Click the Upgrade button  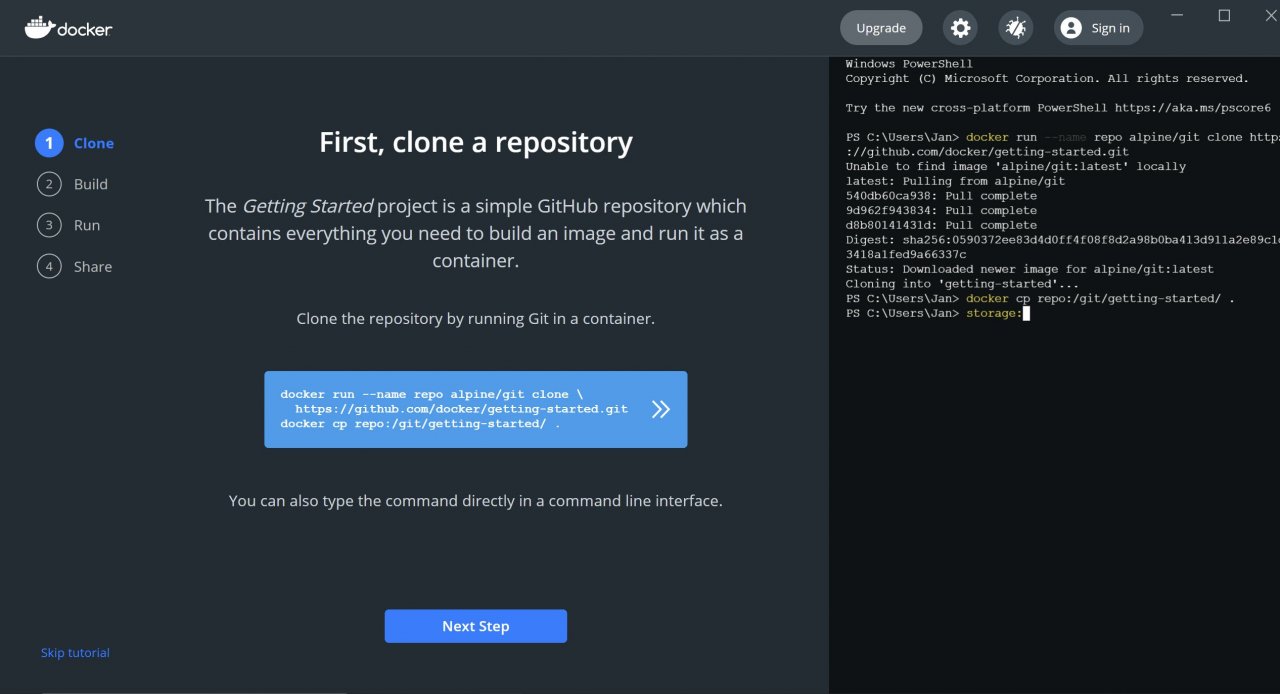[881, 27]
